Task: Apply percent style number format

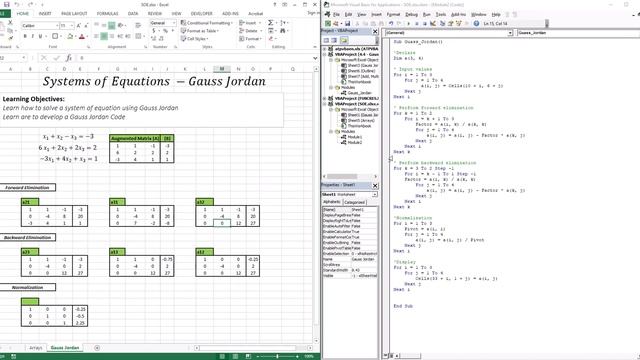Action: tap(165, 31)
